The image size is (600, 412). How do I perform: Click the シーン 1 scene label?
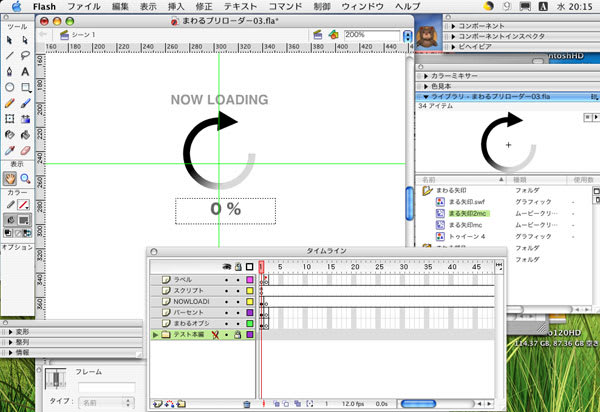coord(83,35)
